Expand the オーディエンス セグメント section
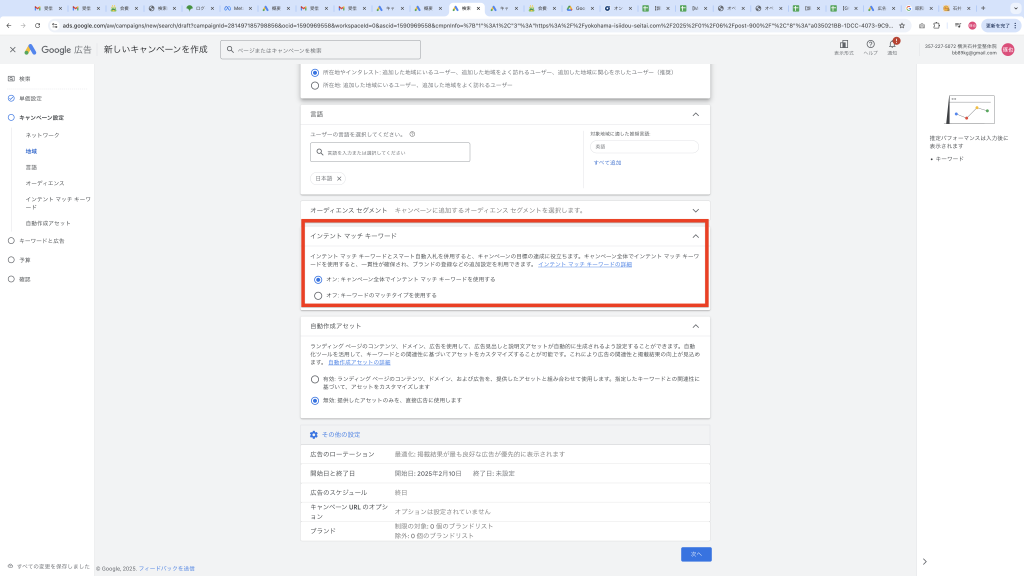Viewport: 1024px width, 576px height. point(696,210)
